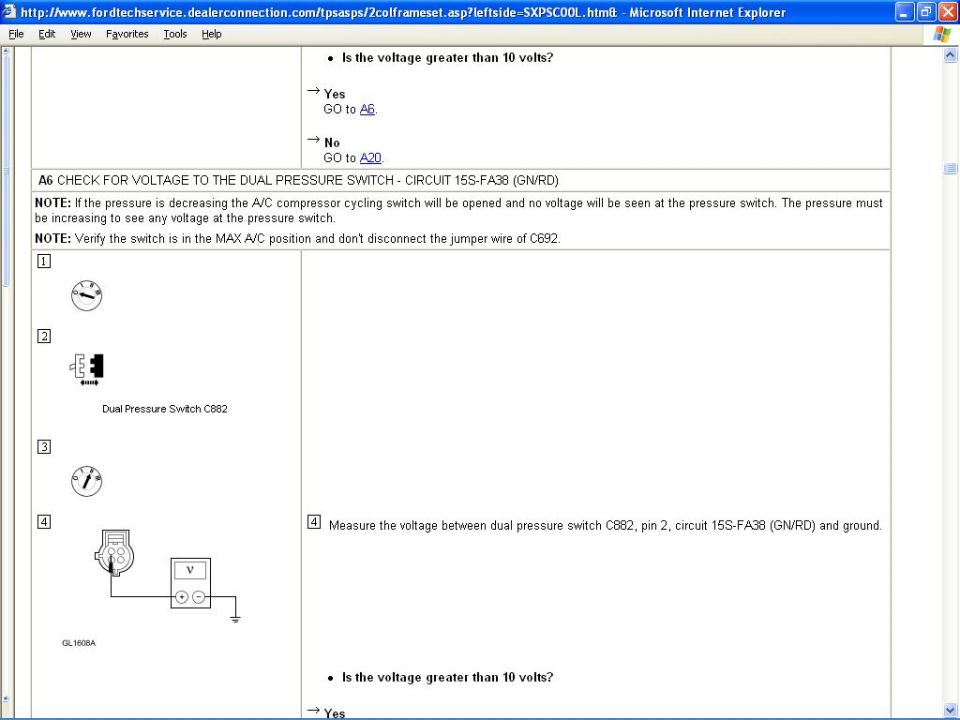Click the main scrollbar down arrow

pyautogui.click(x=950, y=710)
